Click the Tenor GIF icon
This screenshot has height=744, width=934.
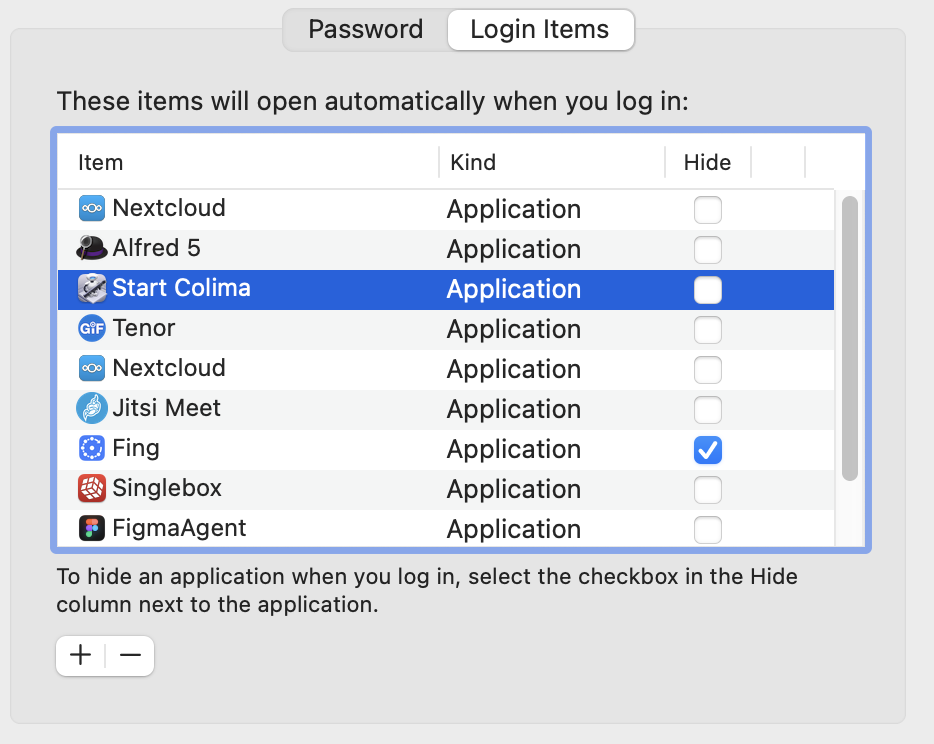pyautogui.click(x=92, y=328)
